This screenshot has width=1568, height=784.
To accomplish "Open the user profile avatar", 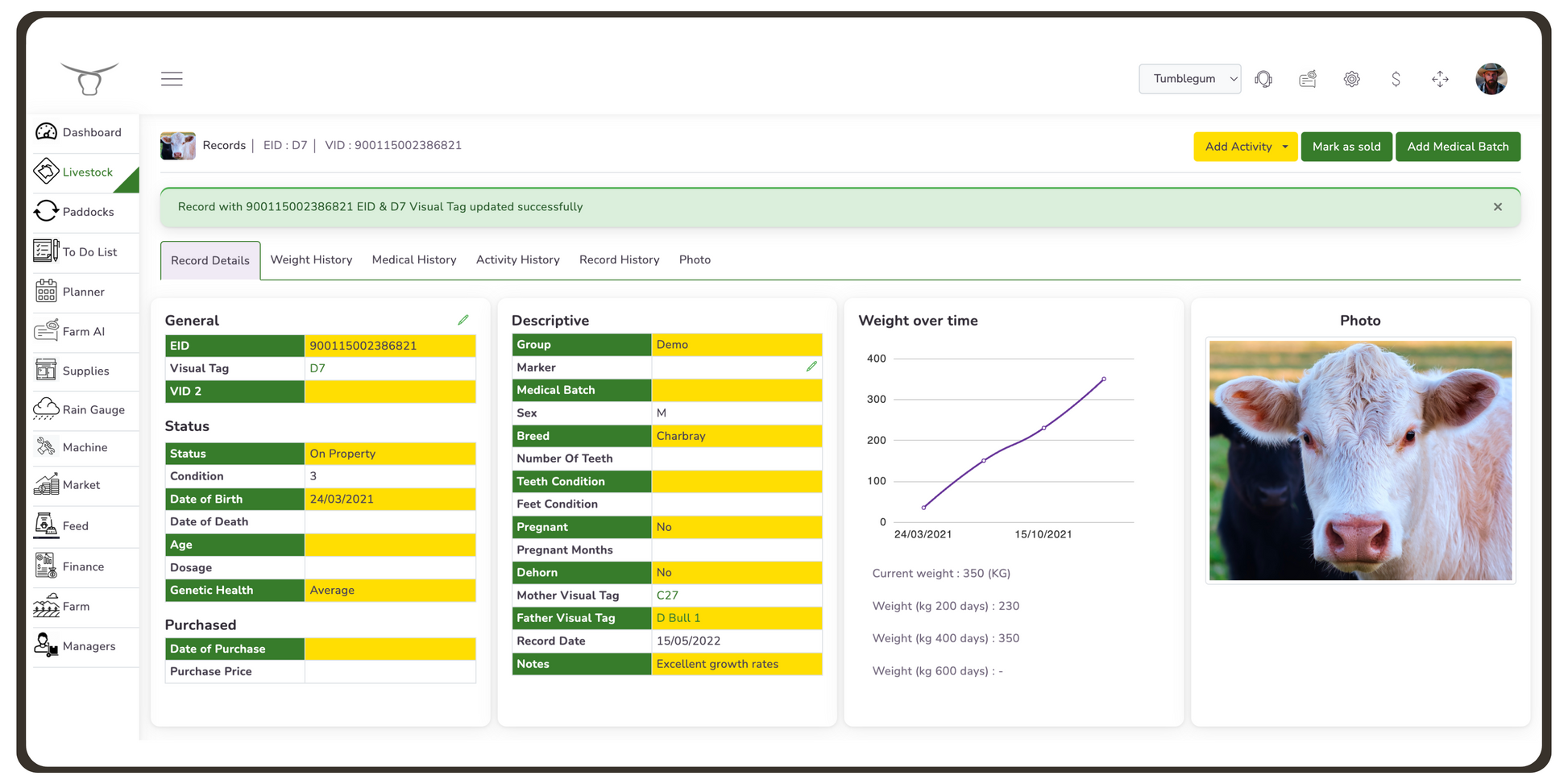I will click(1491, 79).
